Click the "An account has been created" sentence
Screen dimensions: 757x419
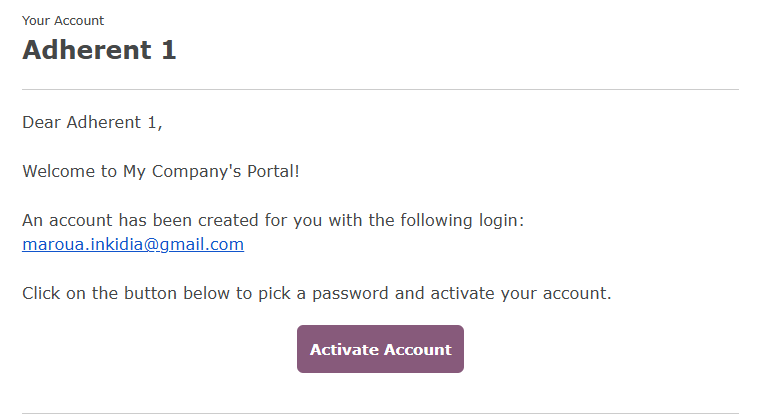point(272,220)
